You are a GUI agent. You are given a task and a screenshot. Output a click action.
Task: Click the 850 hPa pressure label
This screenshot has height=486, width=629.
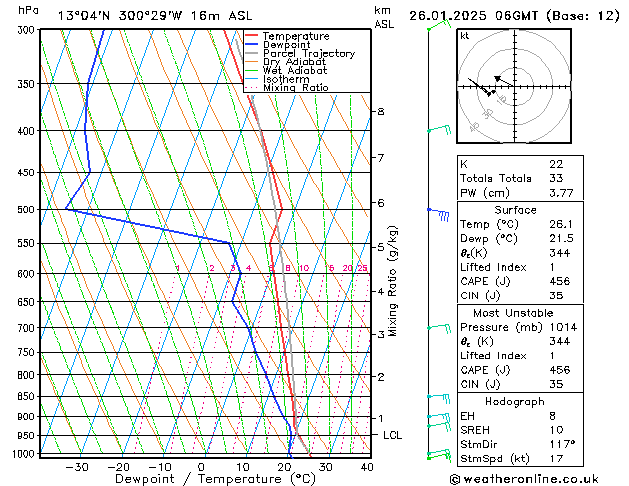(x=28, y=396)
